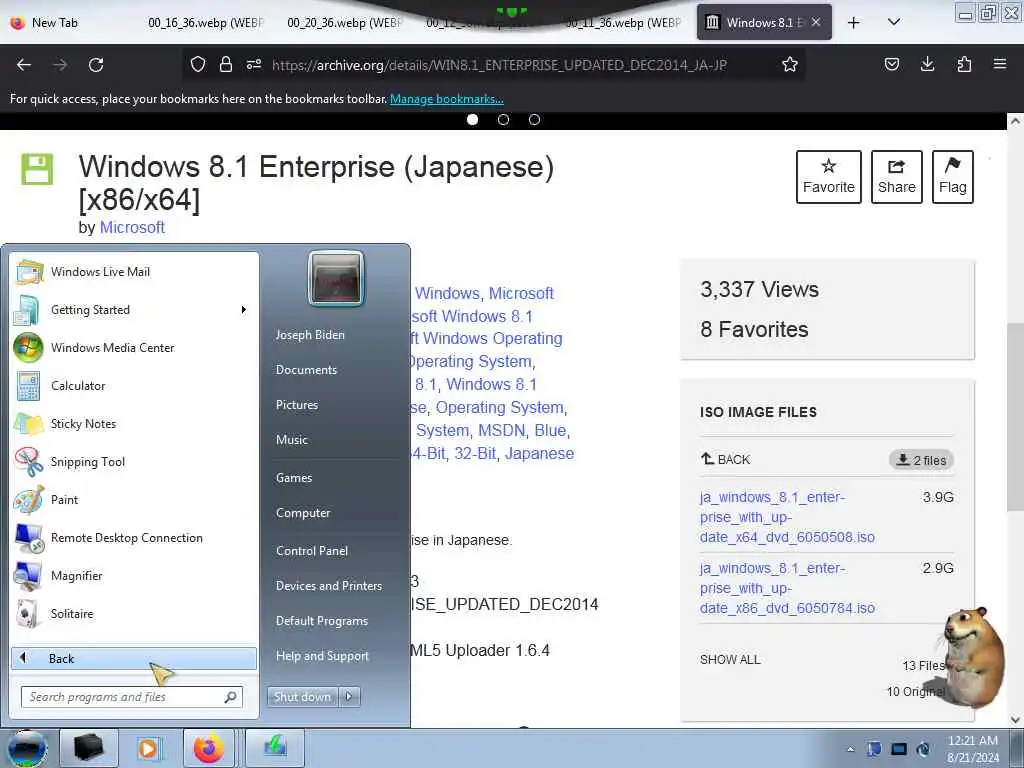Launch Paint from Start menu
The height and width of the screenshot is (768, 1024).
click(134, 500)
